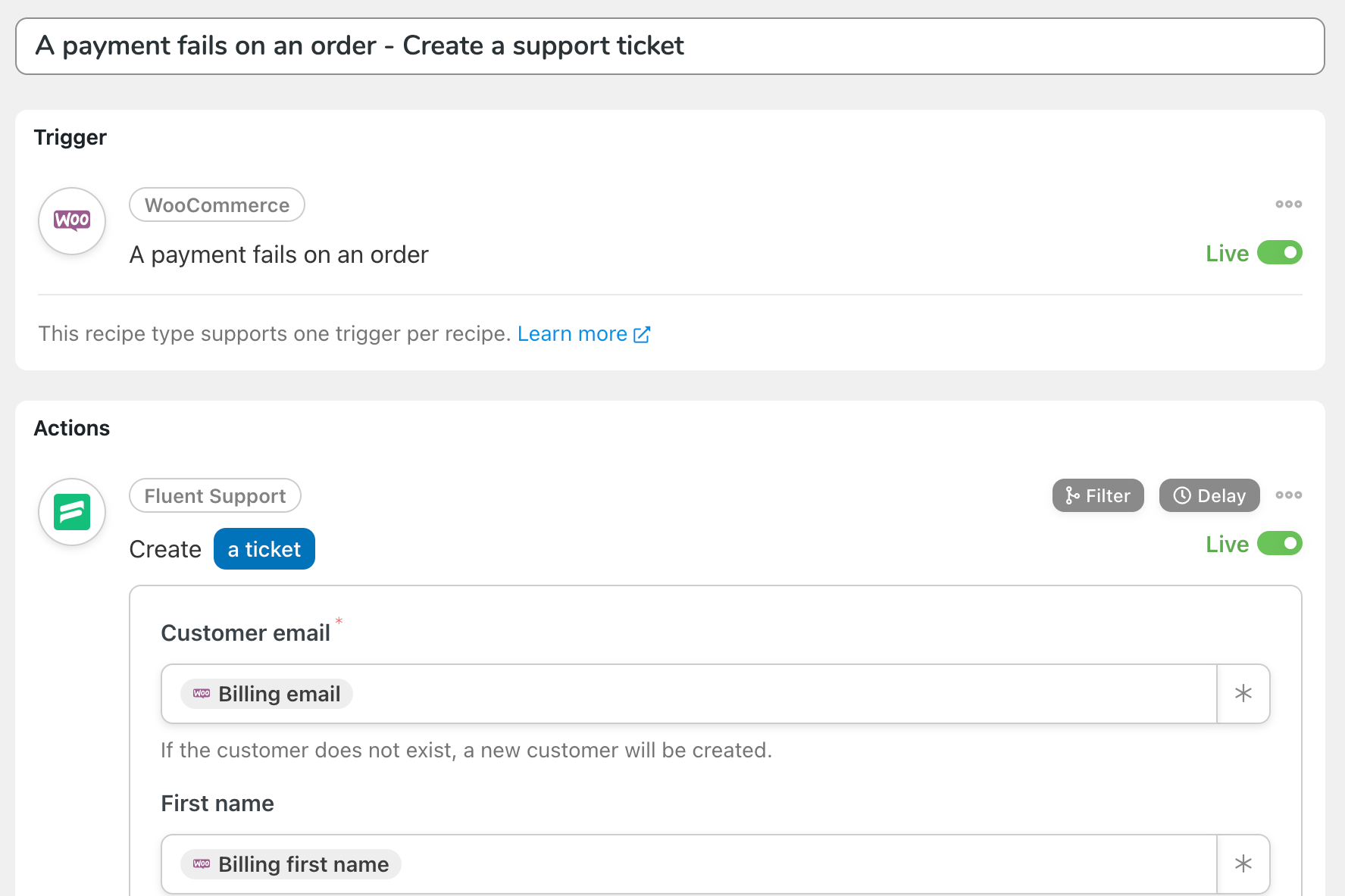Click into the Customer email input field
Screen dimensions: 1345x896
point(689,694)
